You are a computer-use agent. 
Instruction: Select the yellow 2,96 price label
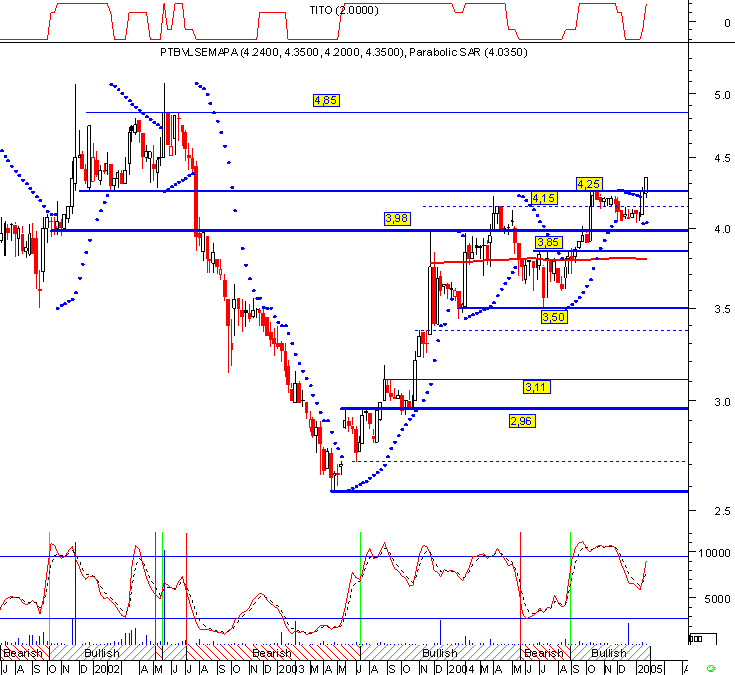522,421
